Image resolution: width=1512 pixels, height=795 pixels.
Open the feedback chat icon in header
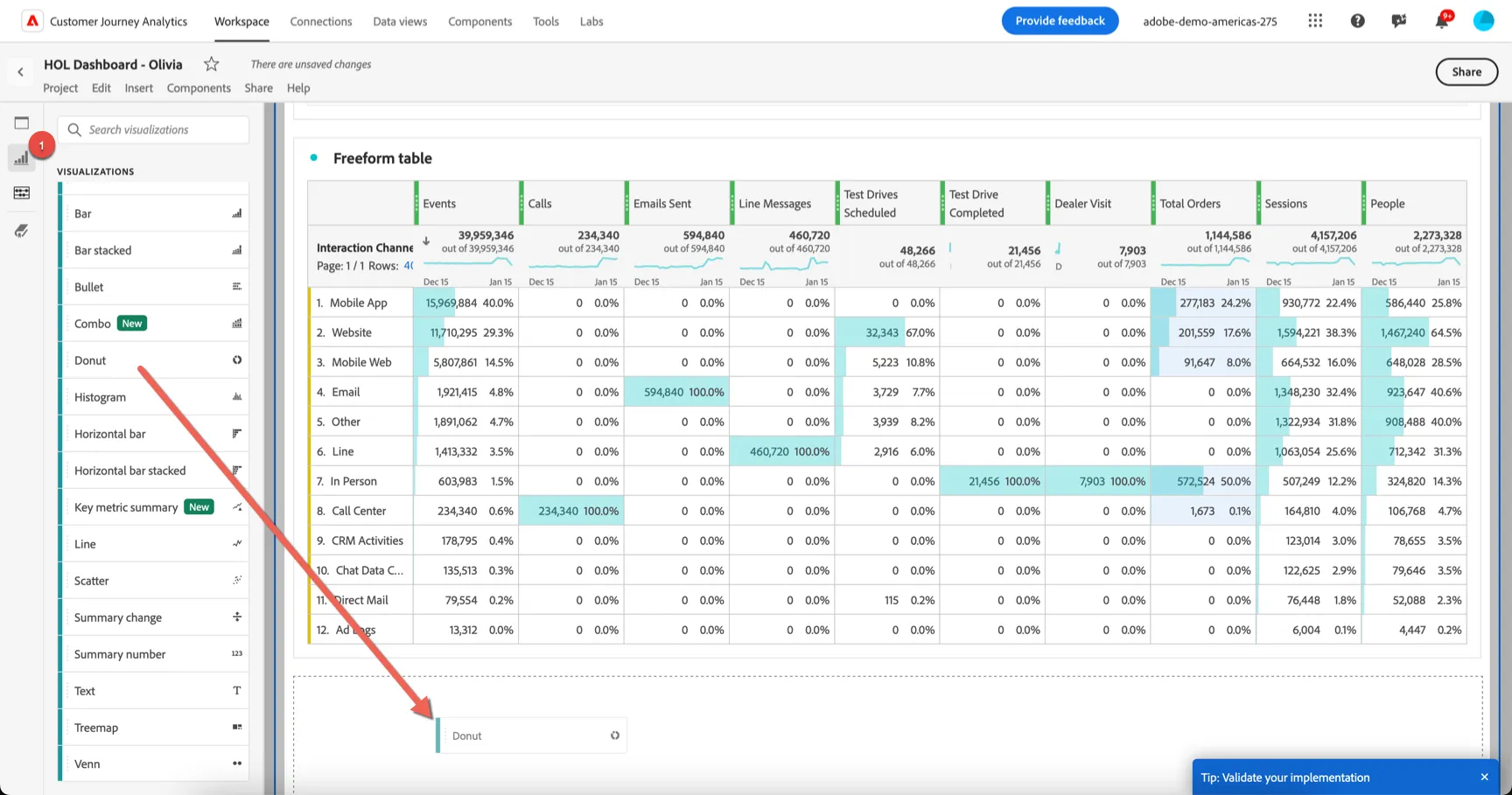1399,21
